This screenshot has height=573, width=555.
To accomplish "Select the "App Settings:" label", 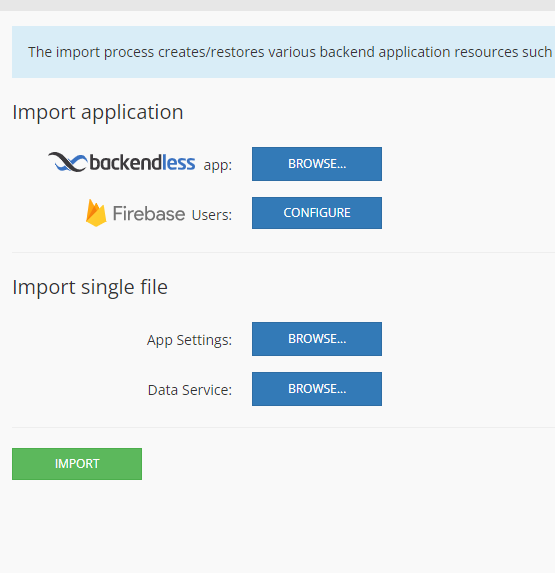I will coord(189,340).
